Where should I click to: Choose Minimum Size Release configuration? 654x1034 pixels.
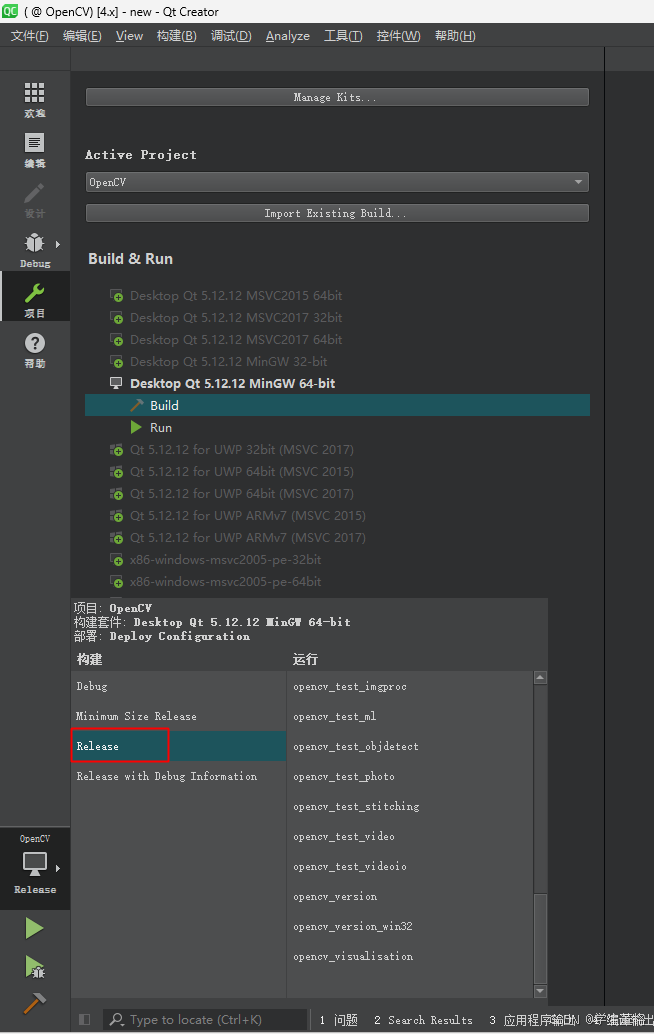click(178, 716)
